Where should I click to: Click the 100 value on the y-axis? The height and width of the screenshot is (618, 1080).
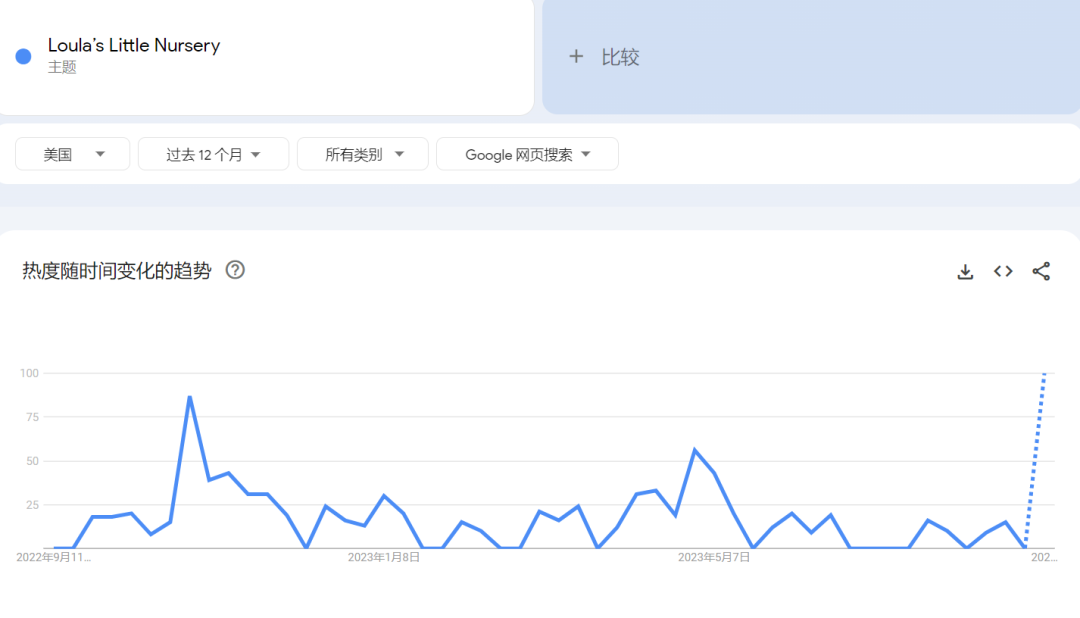(x=30, y=373)
